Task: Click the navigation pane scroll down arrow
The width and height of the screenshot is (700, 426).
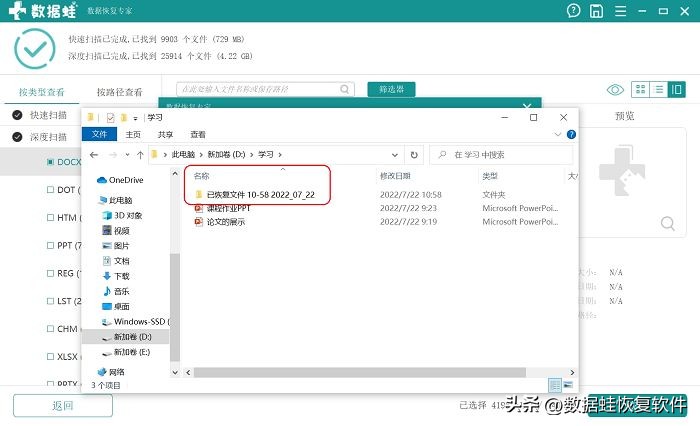Action: tap(175, 372)
